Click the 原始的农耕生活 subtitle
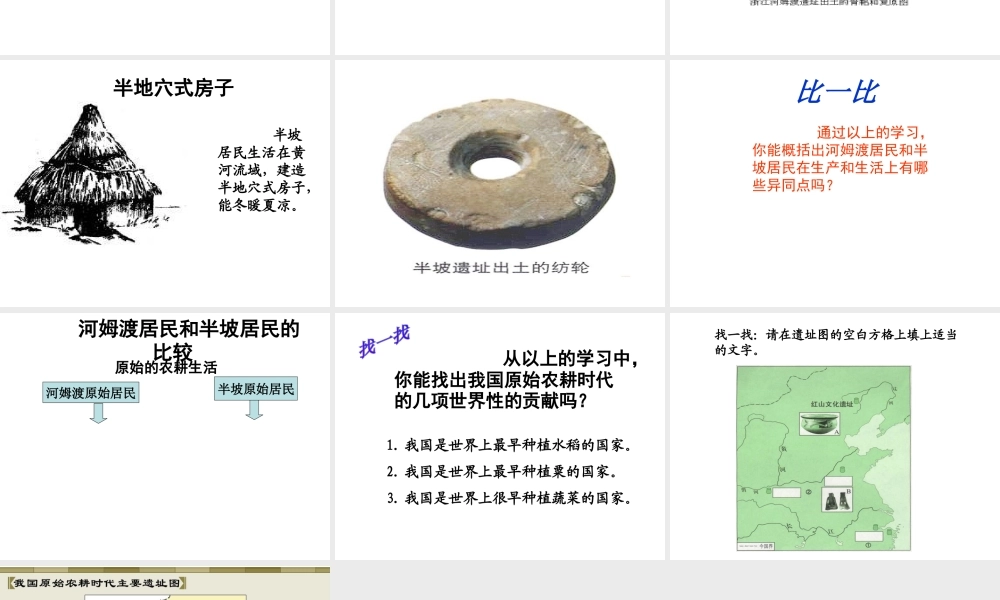The image size is (1000, 600). click(166, 367)
